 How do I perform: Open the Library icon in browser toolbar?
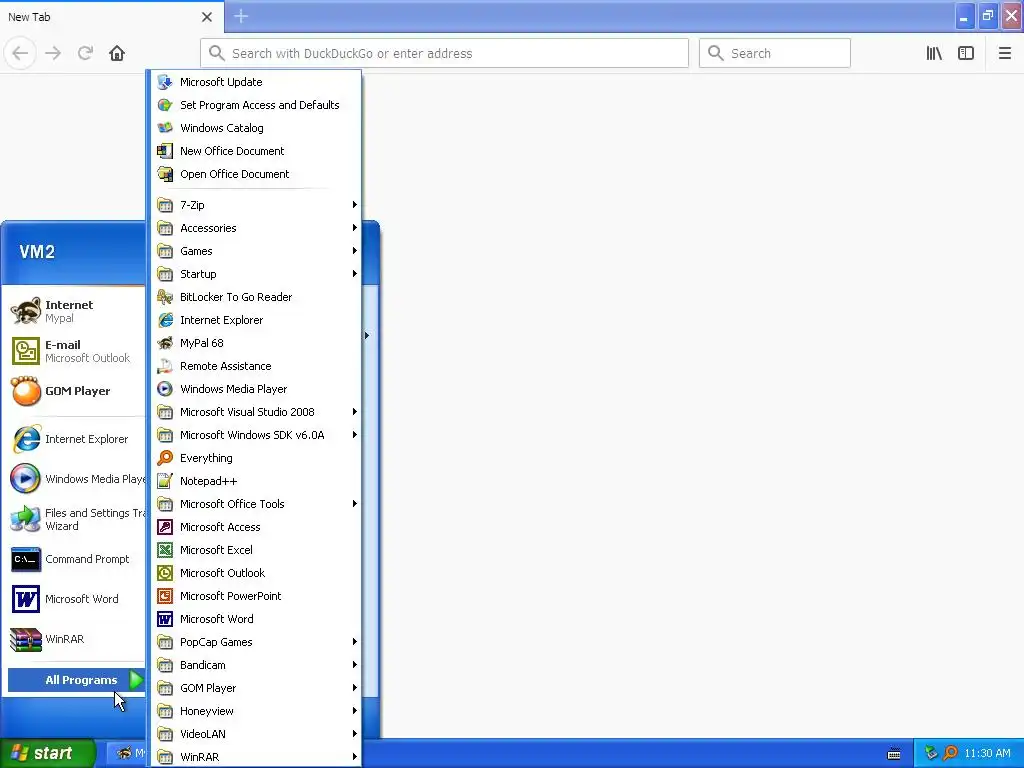click(934, 53)
